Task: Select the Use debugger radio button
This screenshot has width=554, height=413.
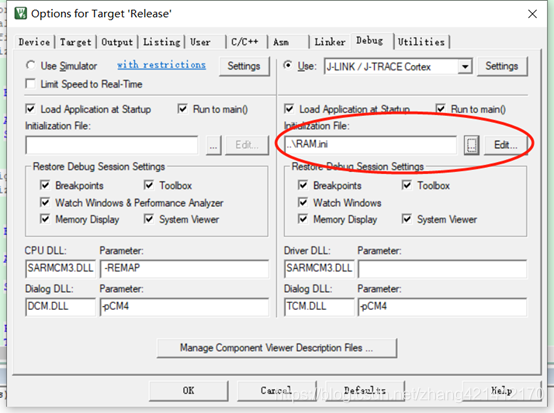Action: tap(288, 65)
